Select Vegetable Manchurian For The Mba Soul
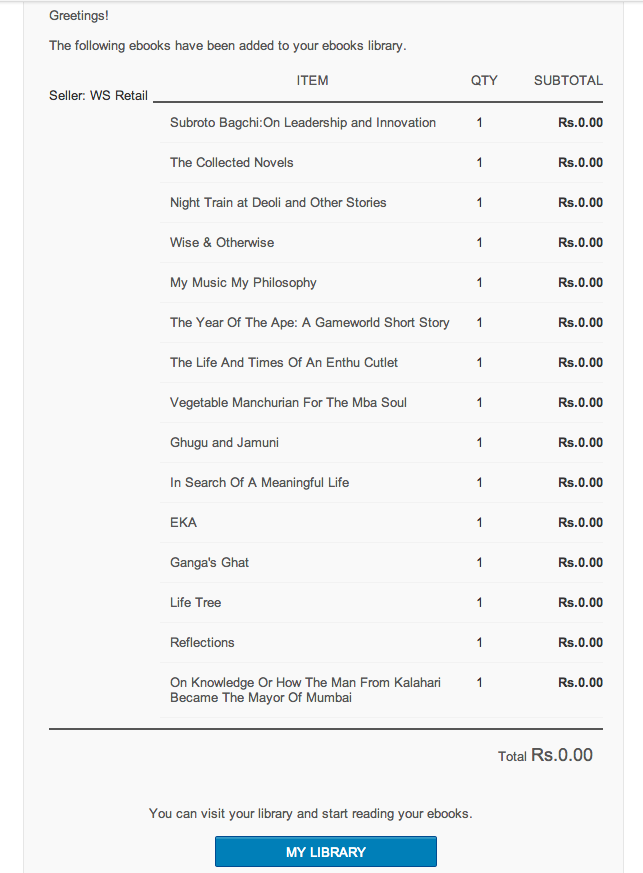 click(288, 403)
